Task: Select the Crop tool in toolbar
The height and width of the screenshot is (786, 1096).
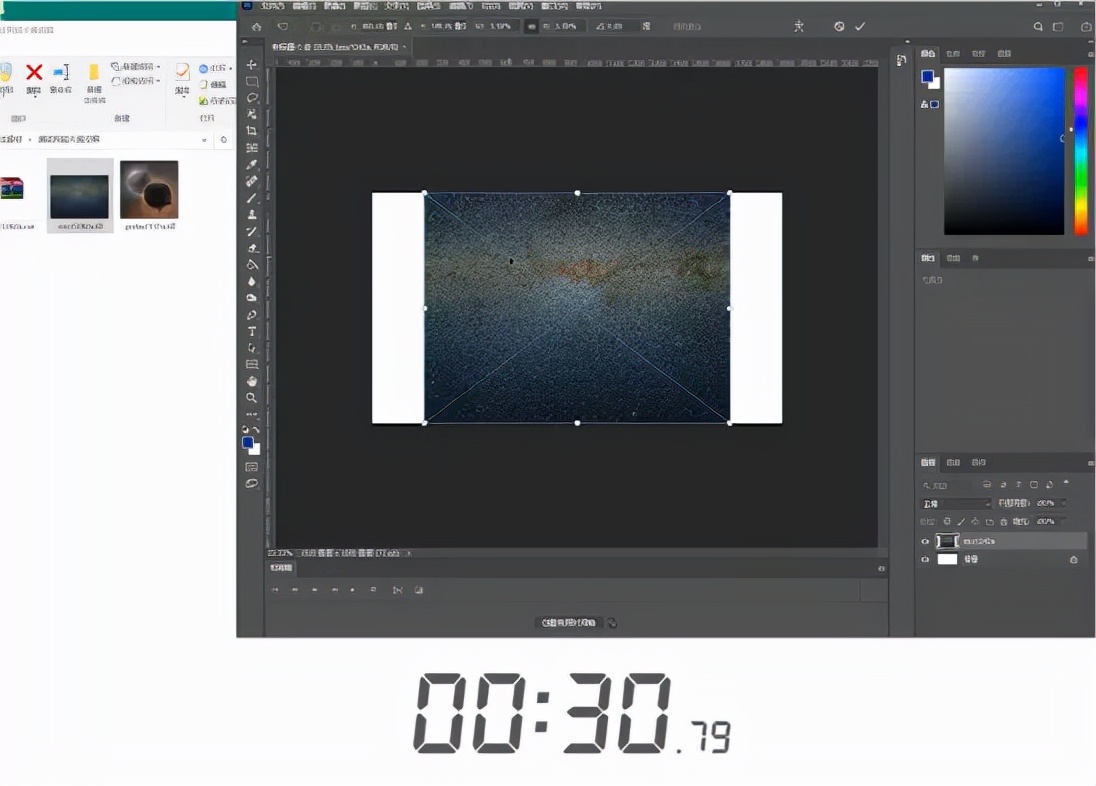Action: click(252, 131)
